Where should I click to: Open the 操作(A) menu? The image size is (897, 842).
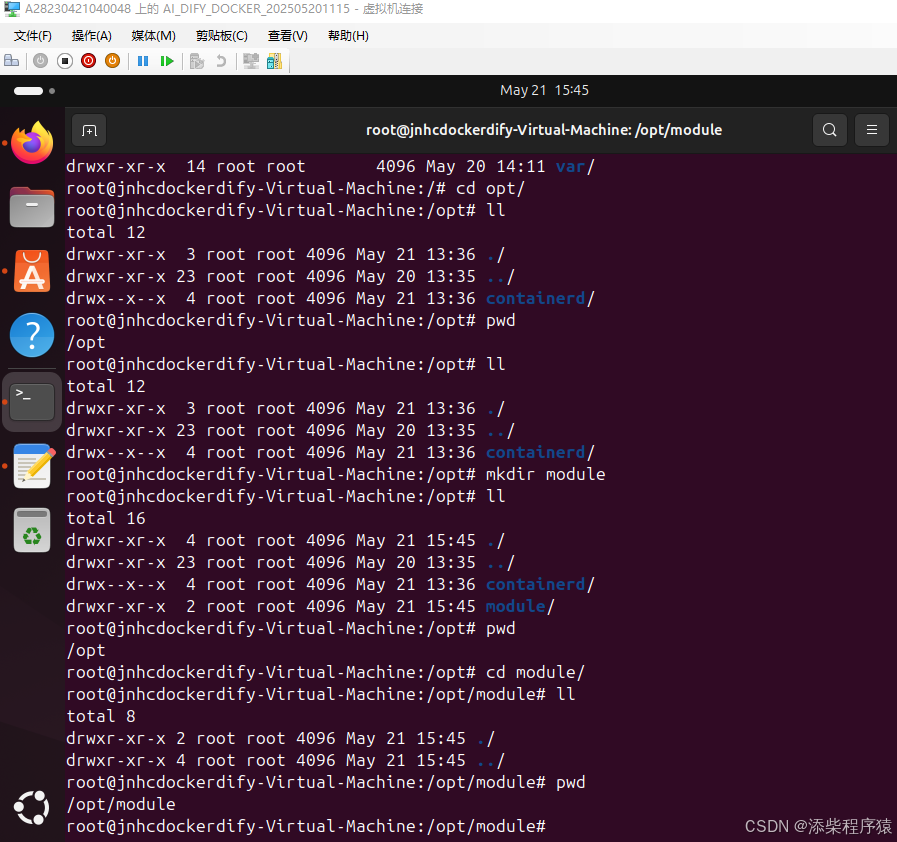92,36
